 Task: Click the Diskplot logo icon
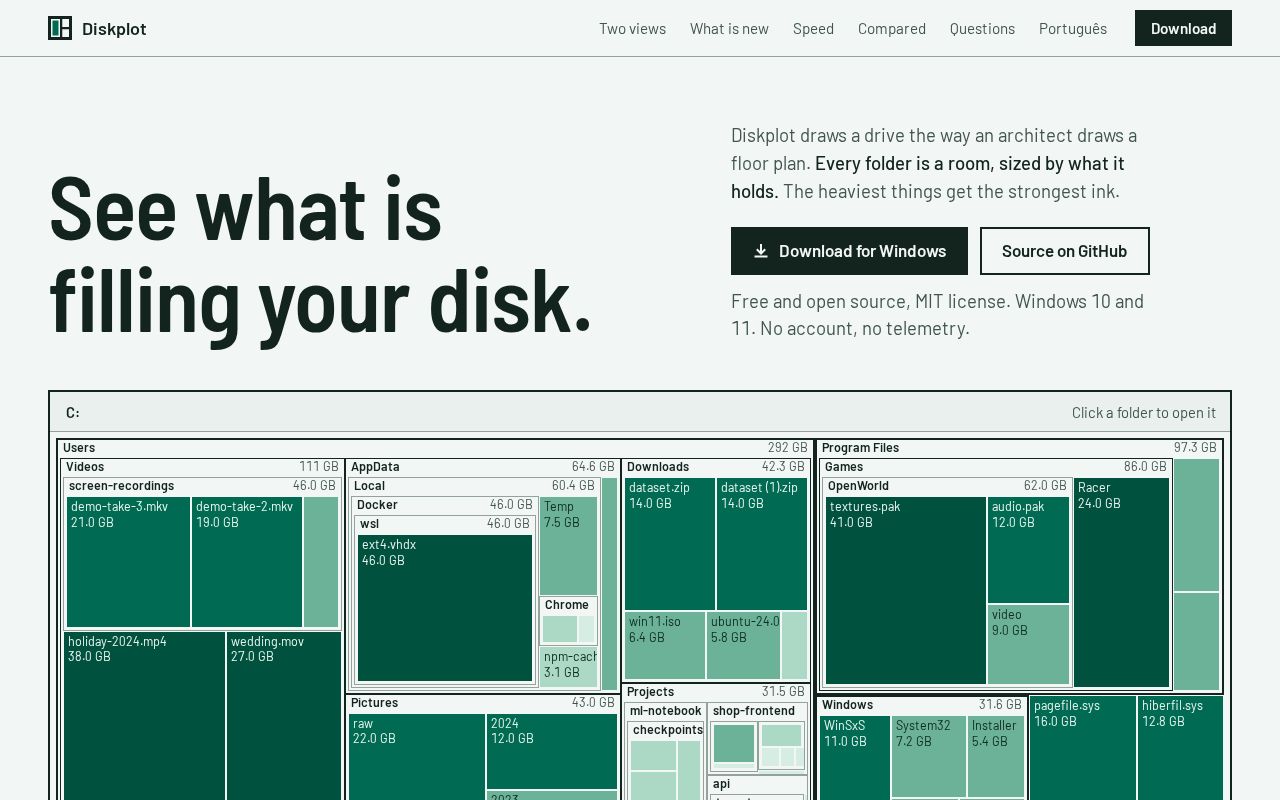click(x=60, y=28)
